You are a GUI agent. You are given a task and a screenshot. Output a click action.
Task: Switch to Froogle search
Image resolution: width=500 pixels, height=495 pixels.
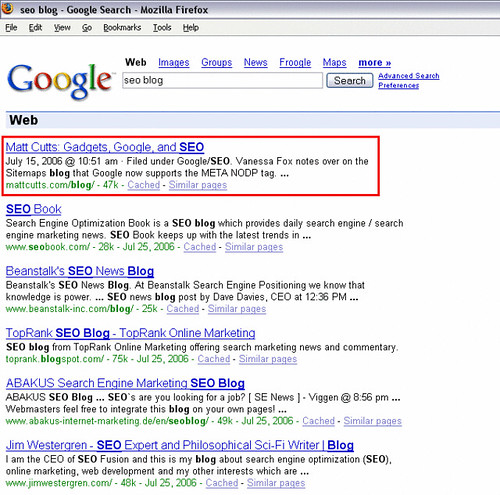pyautogui.click(x=295, y=63)
